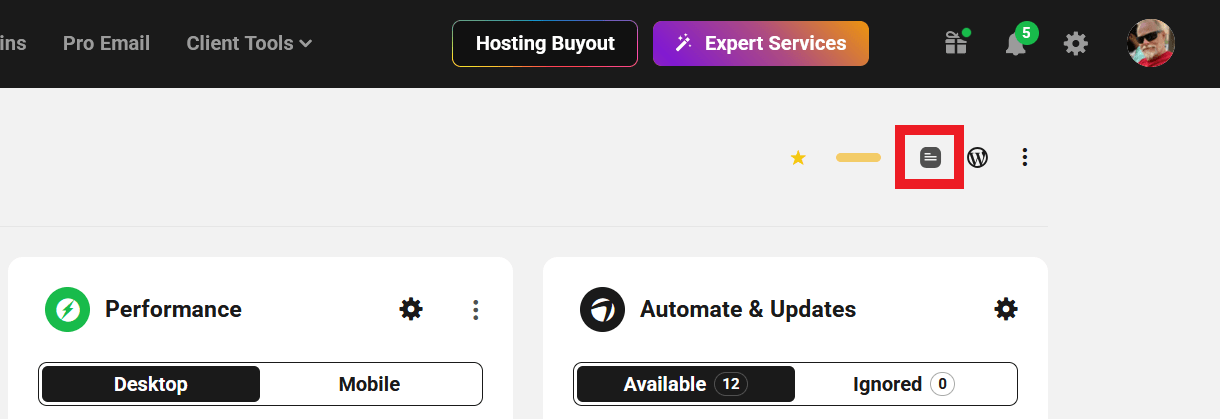Open the top bar settings gear

pos(1075,44)
